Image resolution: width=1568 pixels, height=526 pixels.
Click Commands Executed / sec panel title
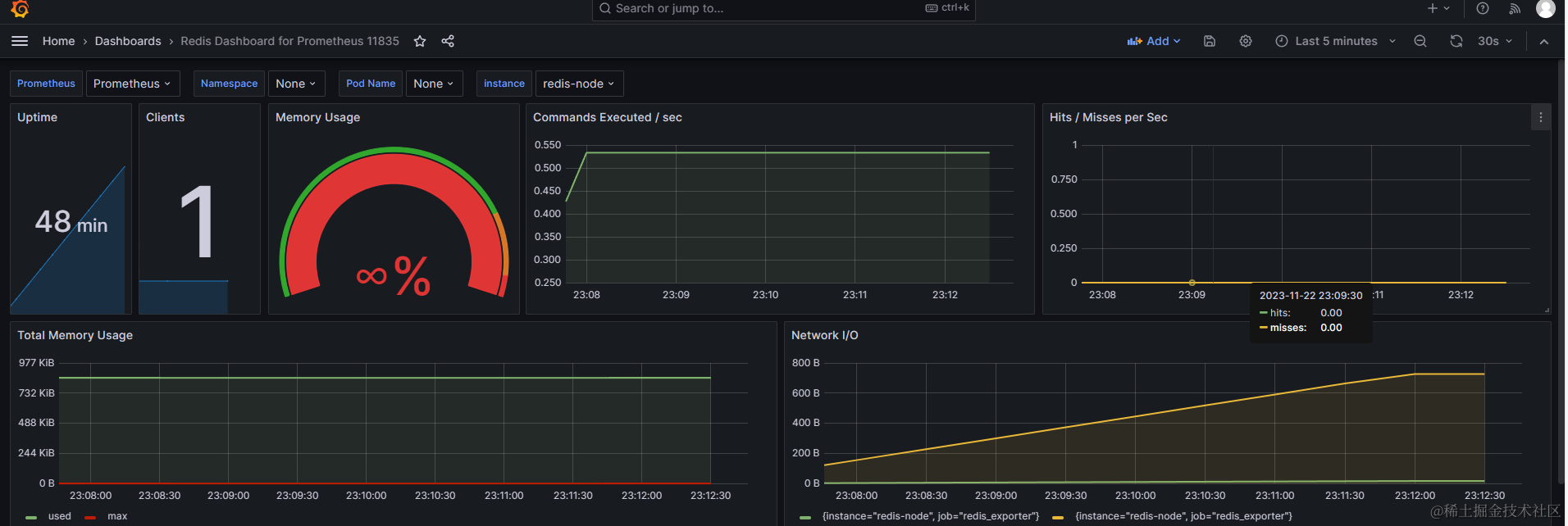point(608,117)
